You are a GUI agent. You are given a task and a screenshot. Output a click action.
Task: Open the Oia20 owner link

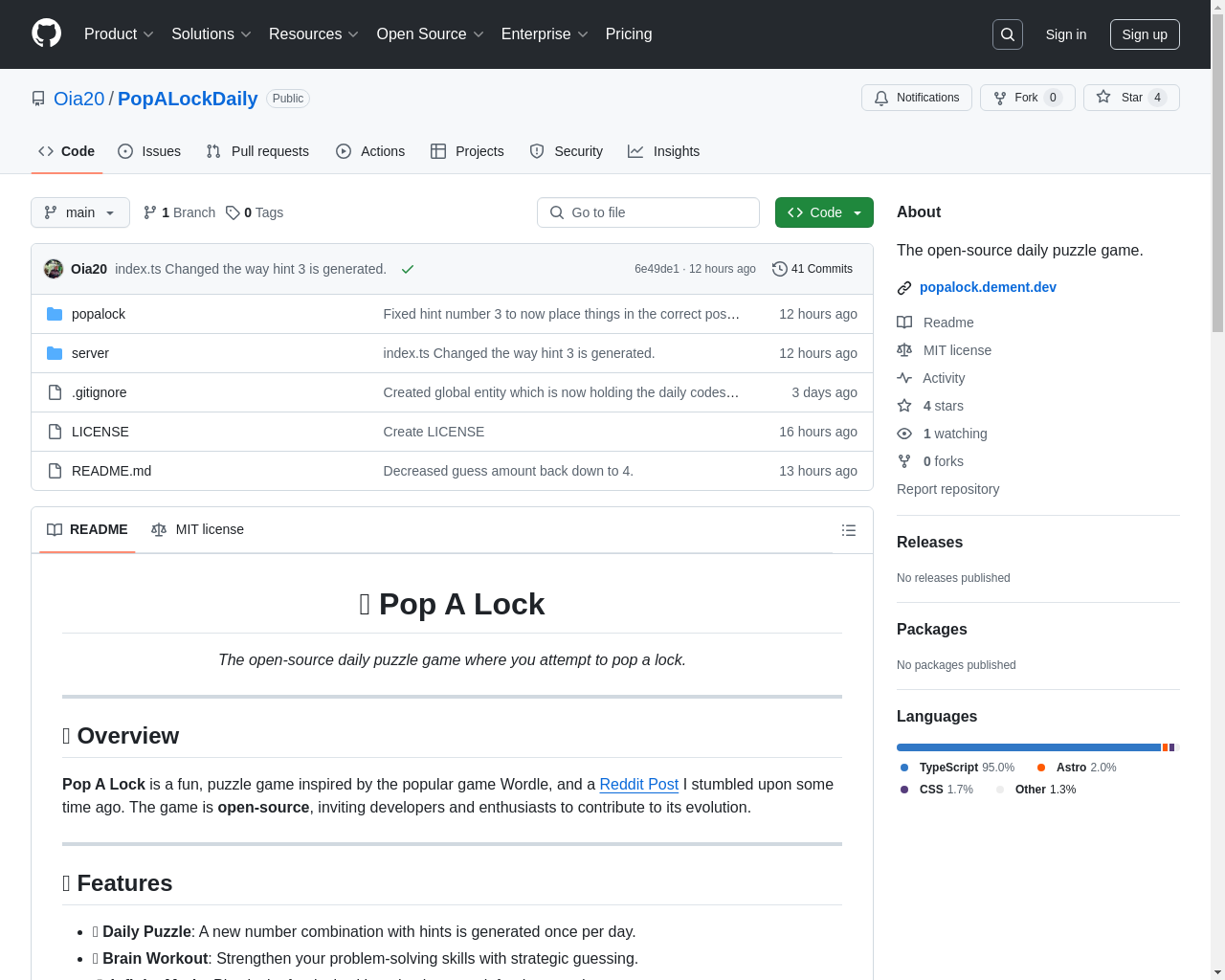pyautogui.click(x=79, y=99)
